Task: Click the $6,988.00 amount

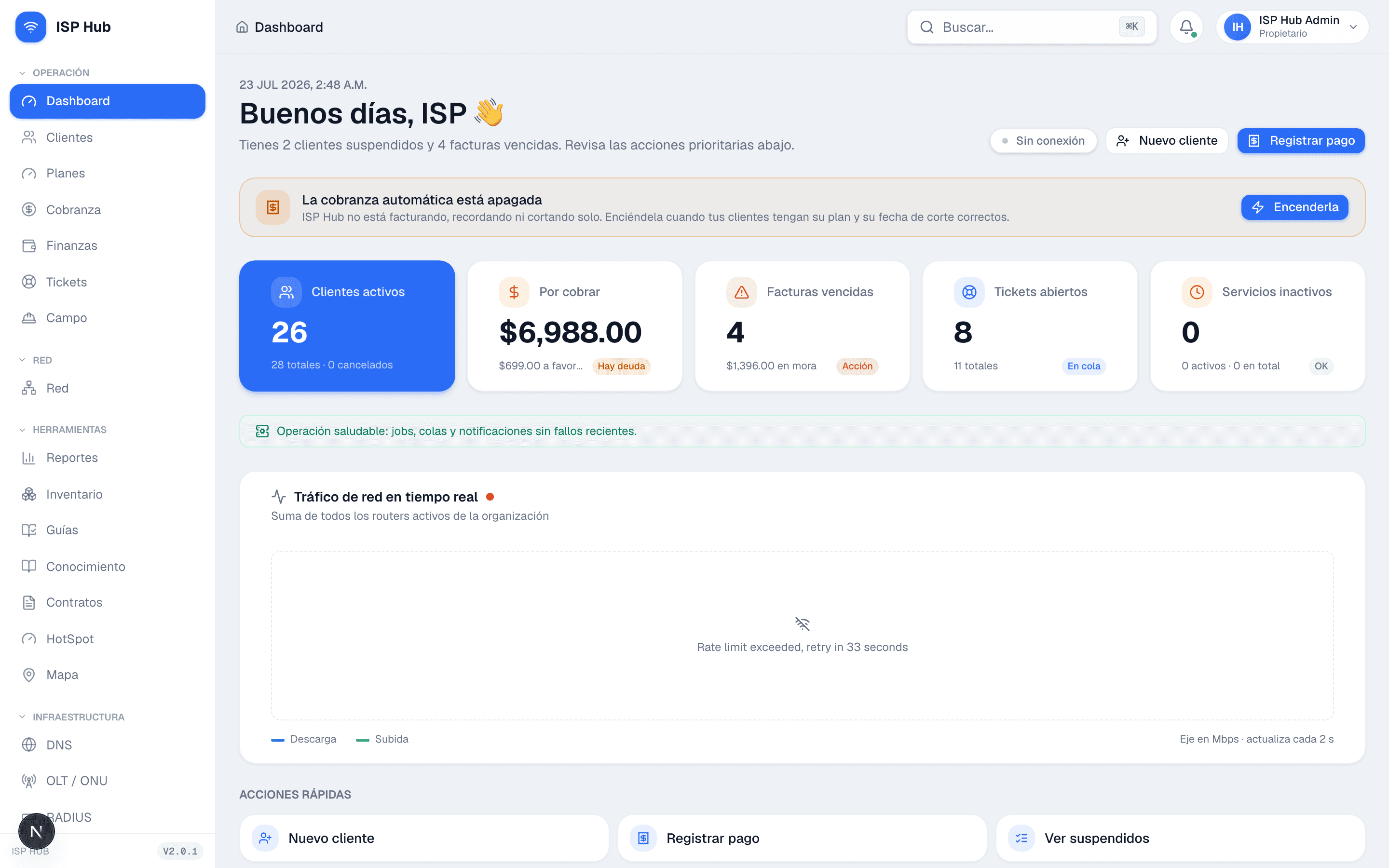Action: tap(571, 332)
